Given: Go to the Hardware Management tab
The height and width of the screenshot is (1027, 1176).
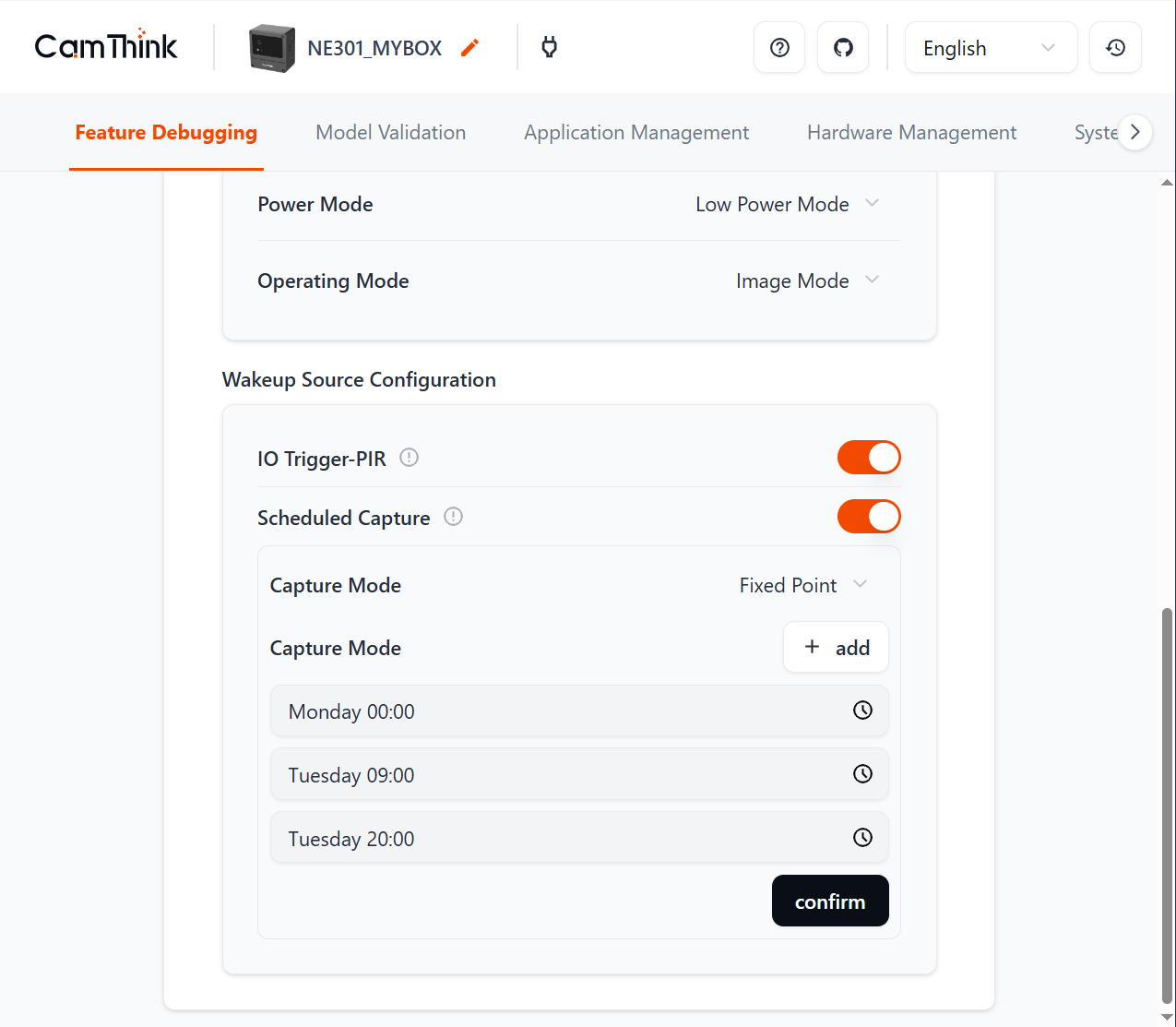Looking at the screenshot, I should 911,133.
